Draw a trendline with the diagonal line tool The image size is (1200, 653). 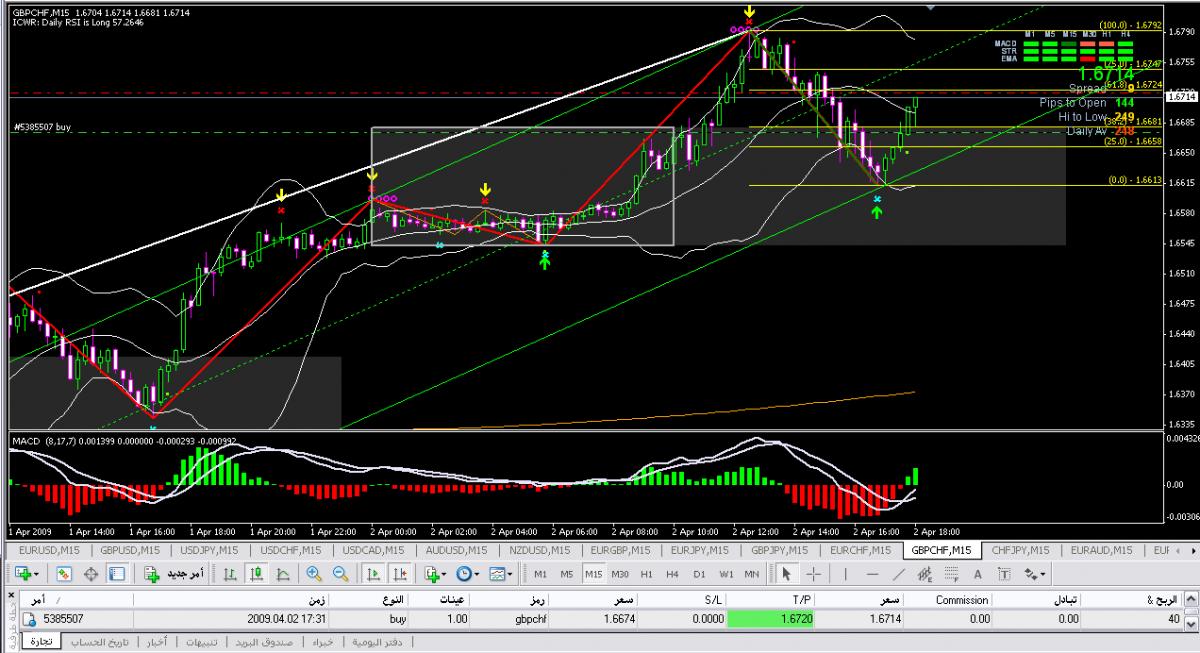pyautogui.click(x=899, y=574)
